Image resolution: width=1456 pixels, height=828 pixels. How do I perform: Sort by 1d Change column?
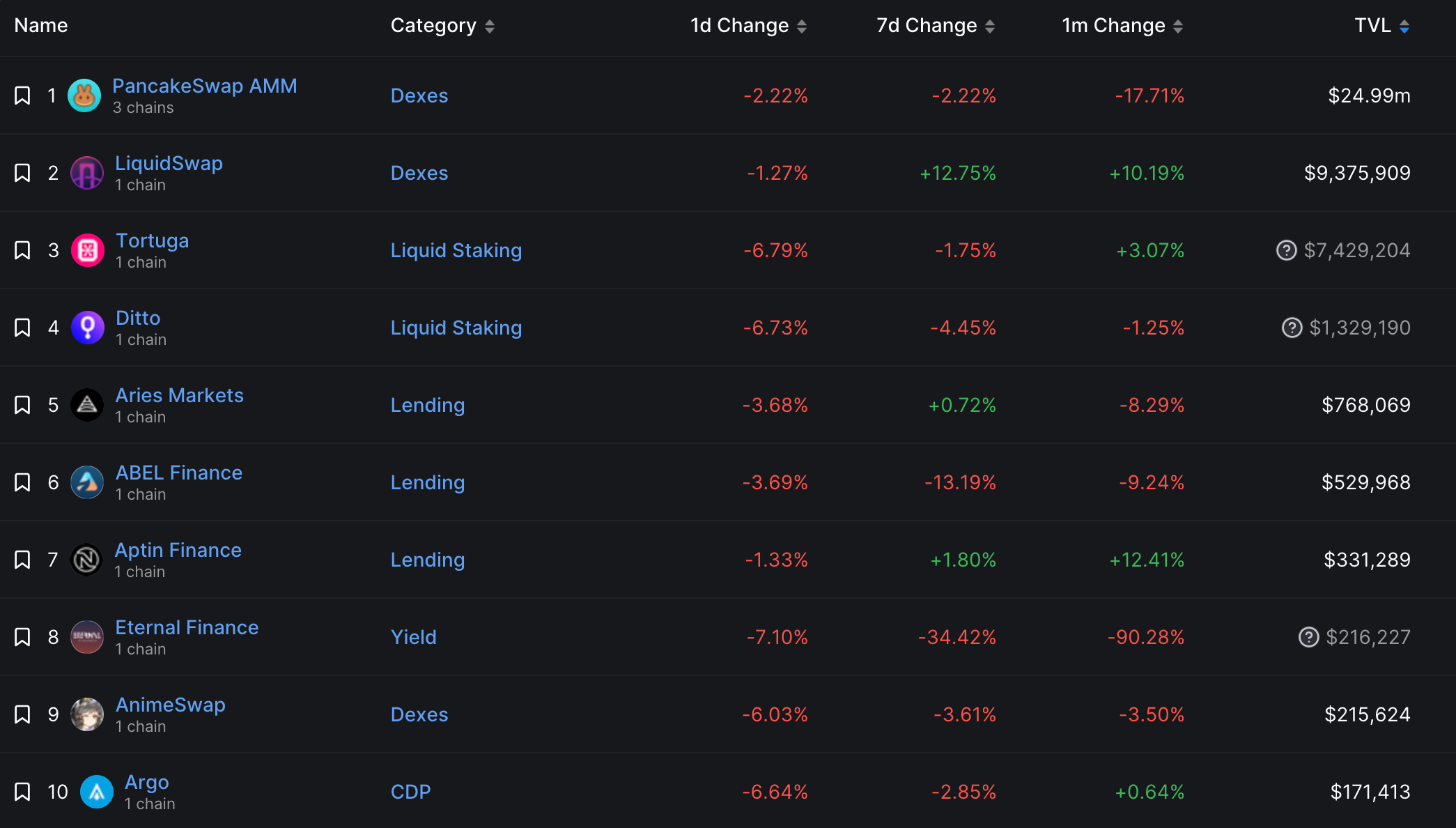tap(748, 26)
